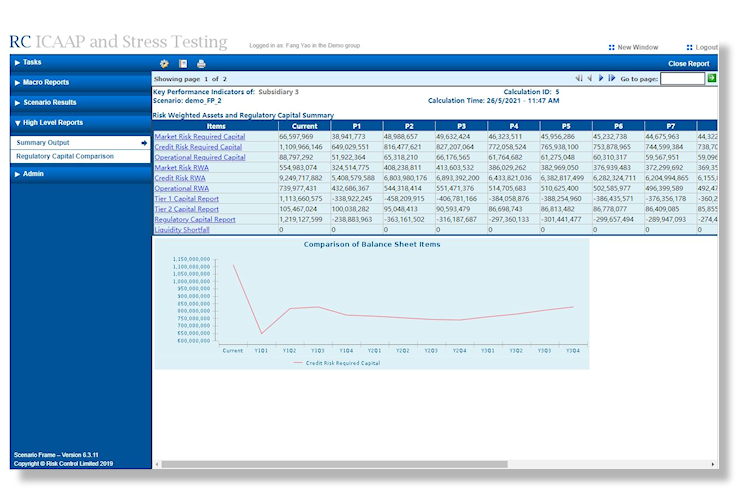Print the report using printer icon
The width and height of the screenshot is (737, 500).
point(201,64)
